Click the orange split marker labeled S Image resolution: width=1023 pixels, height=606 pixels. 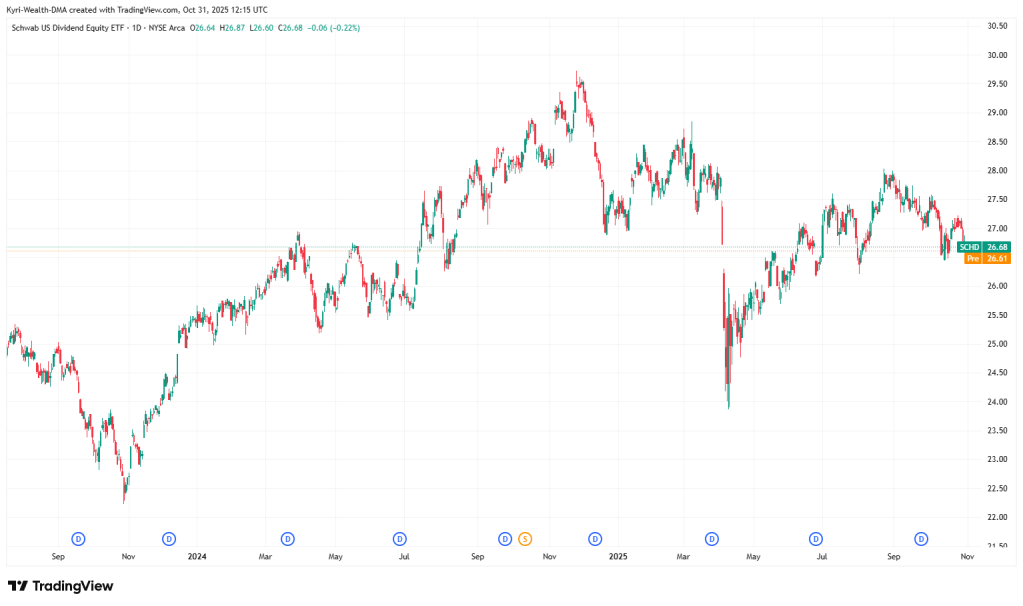point(524,539)
